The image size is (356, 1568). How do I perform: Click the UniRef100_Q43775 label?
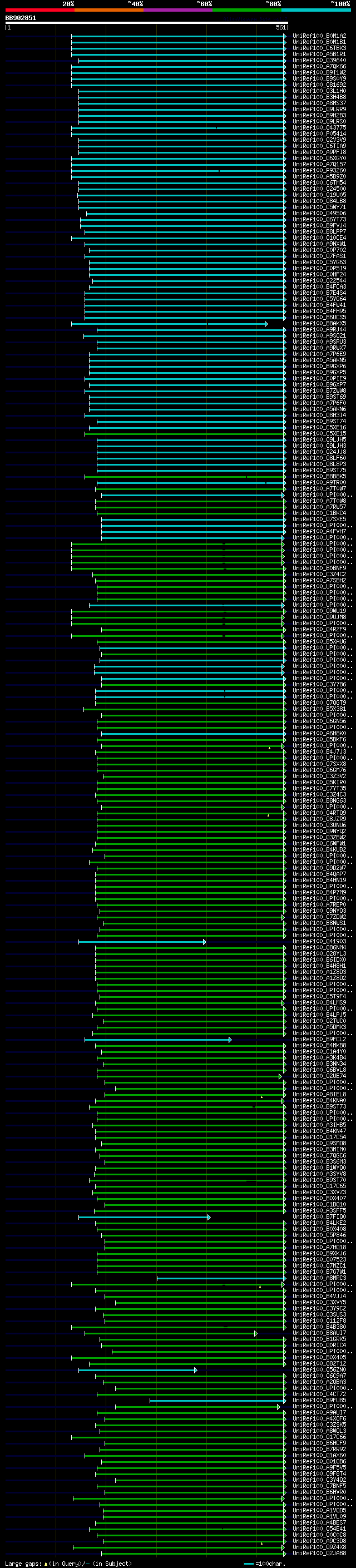(x=319, y=128)
